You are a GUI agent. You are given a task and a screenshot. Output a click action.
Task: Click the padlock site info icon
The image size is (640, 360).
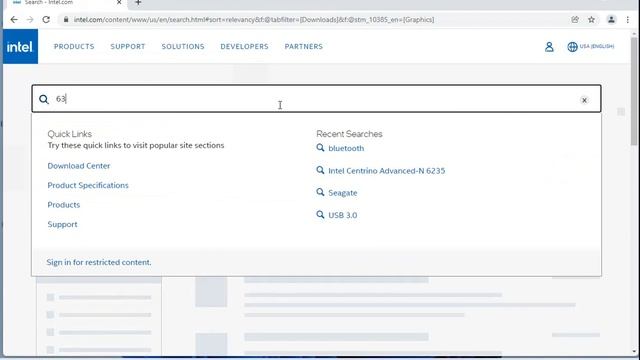[66, 20]
